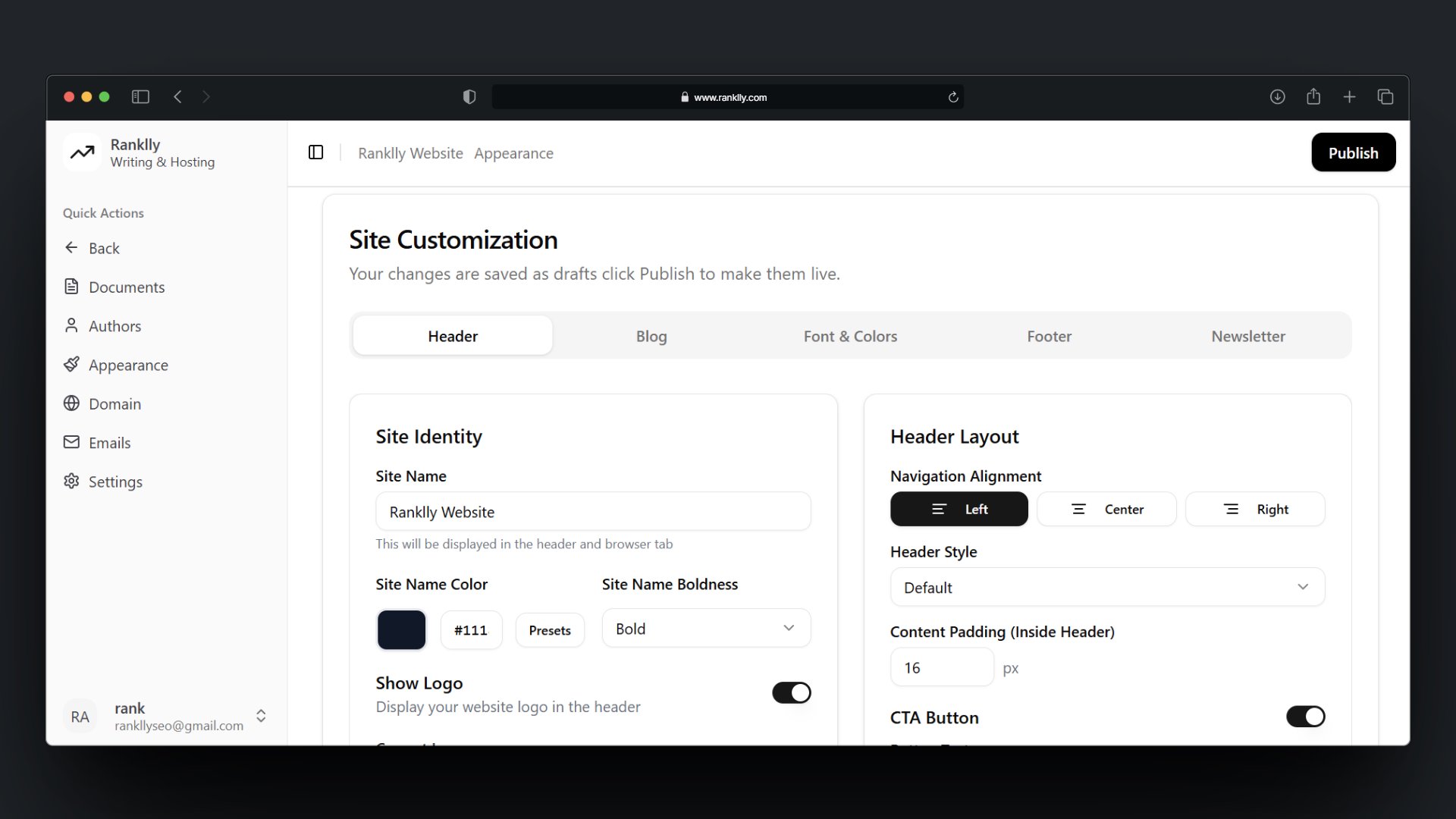Select Left navigation alignment
This screenshot has width=1456, height=819.
click(959, 509)
